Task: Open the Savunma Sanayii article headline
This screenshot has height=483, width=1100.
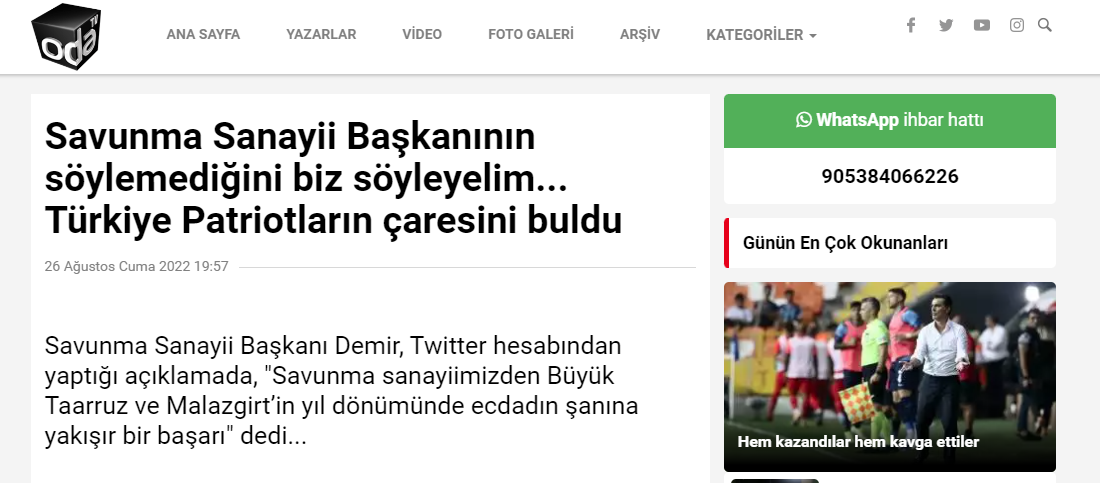Action: coord(333,178)
